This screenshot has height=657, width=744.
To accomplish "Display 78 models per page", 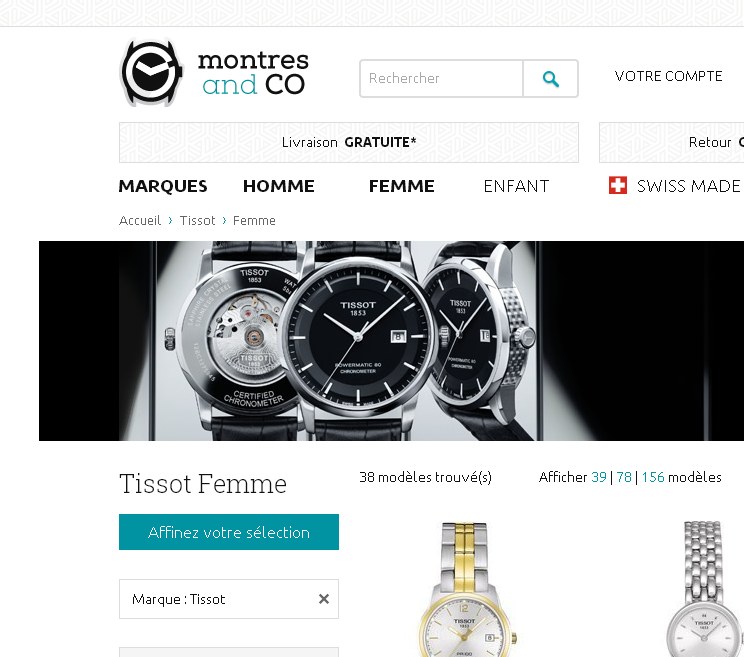I will point(624,477).
